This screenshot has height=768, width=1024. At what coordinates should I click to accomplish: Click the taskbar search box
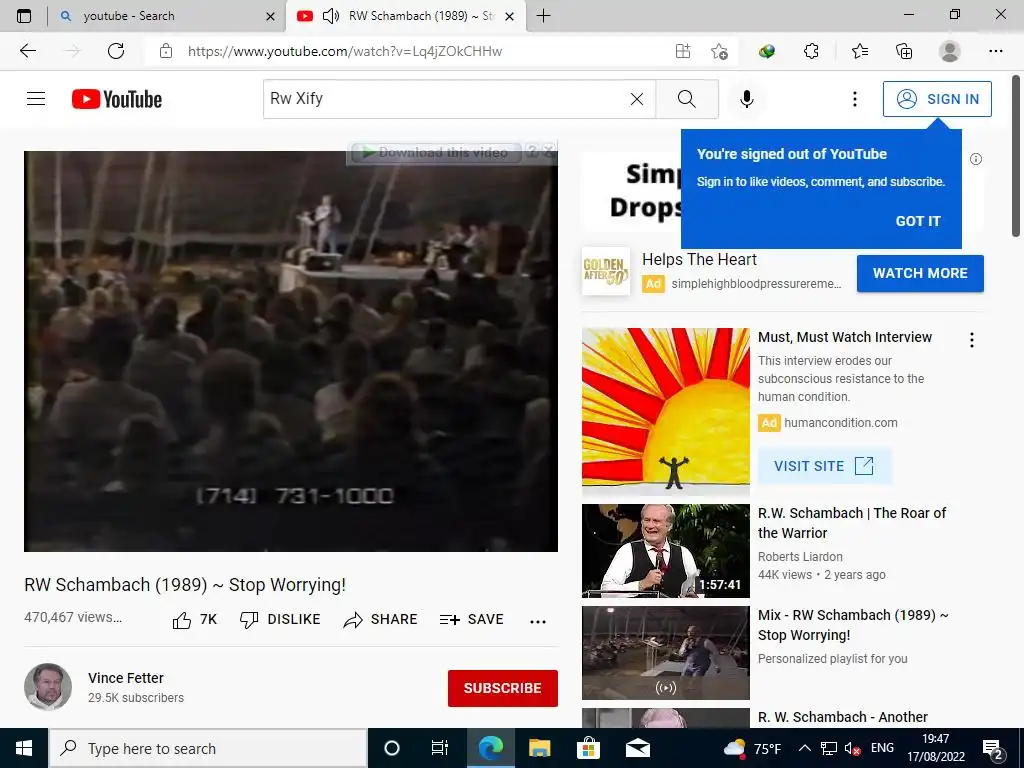click(208, 748)
